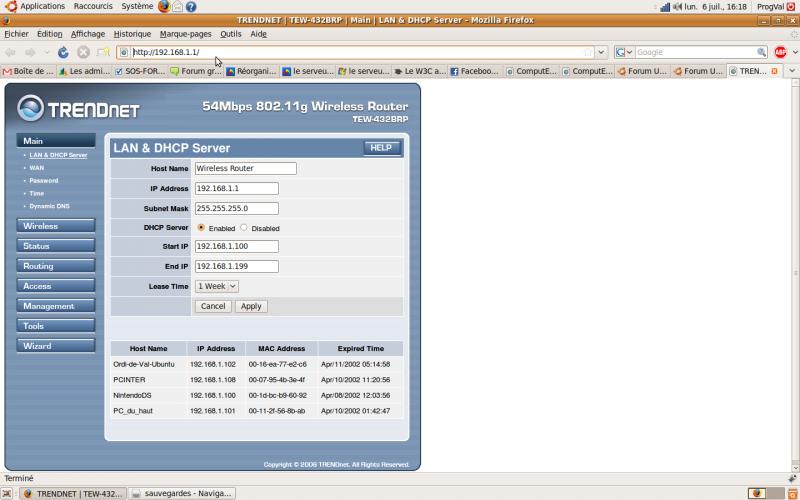Viewport: 800px width, 500px height.
Task: Go back with the browser back arrow
Action: pyautogui.click(x=10, y=52)
